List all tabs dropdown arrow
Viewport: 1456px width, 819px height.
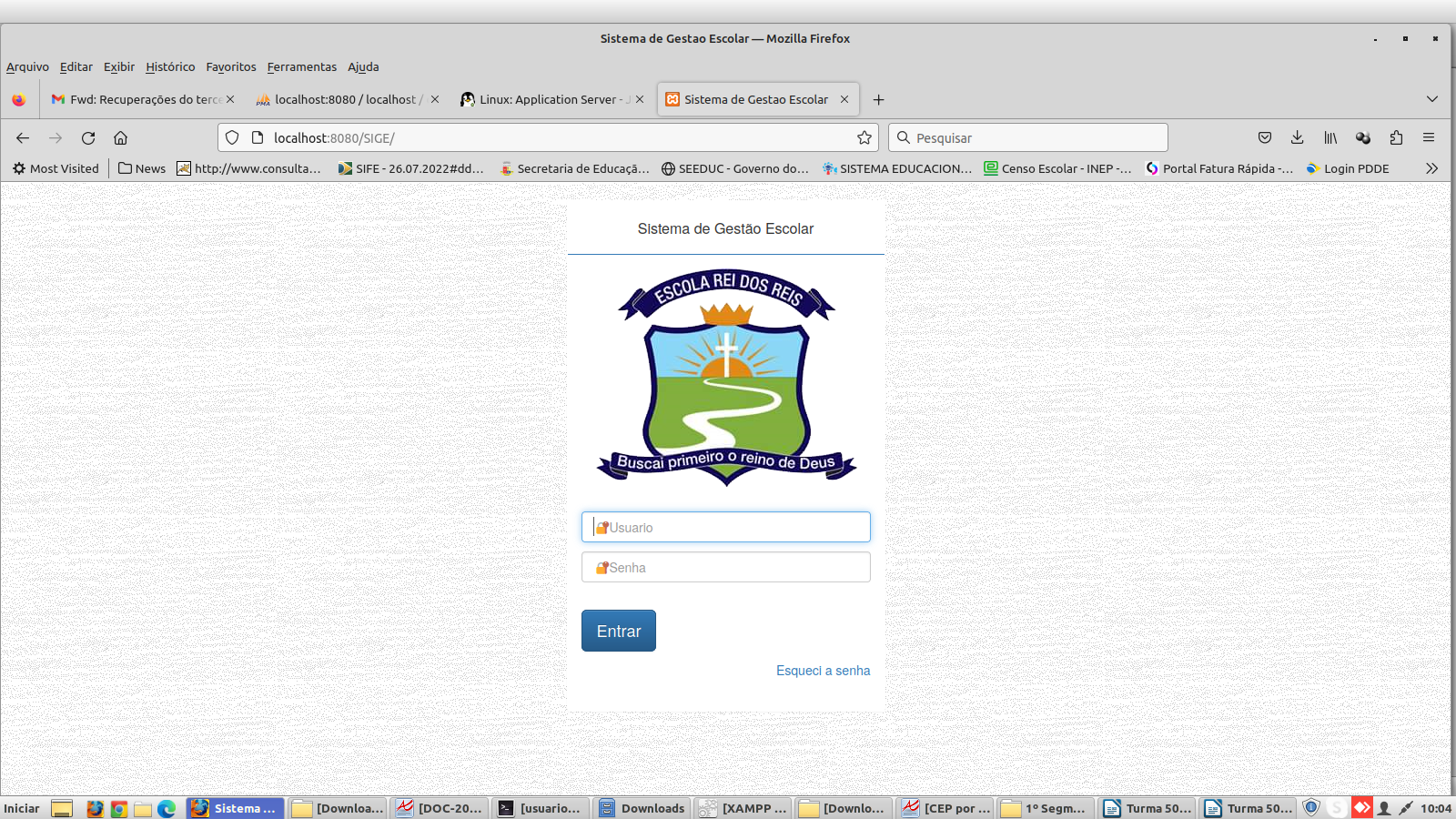tap(1432, 99)
